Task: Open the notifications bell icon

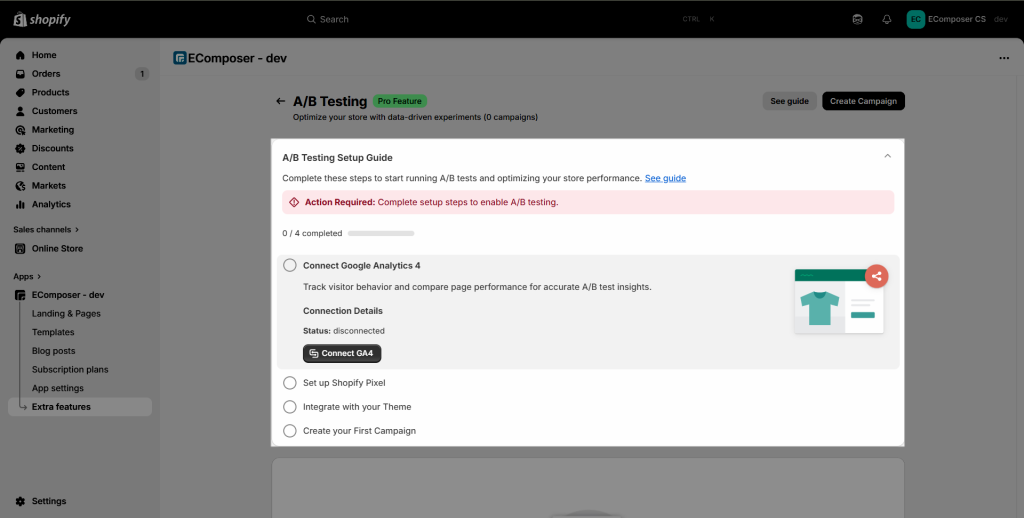Action: pos(886,19)
